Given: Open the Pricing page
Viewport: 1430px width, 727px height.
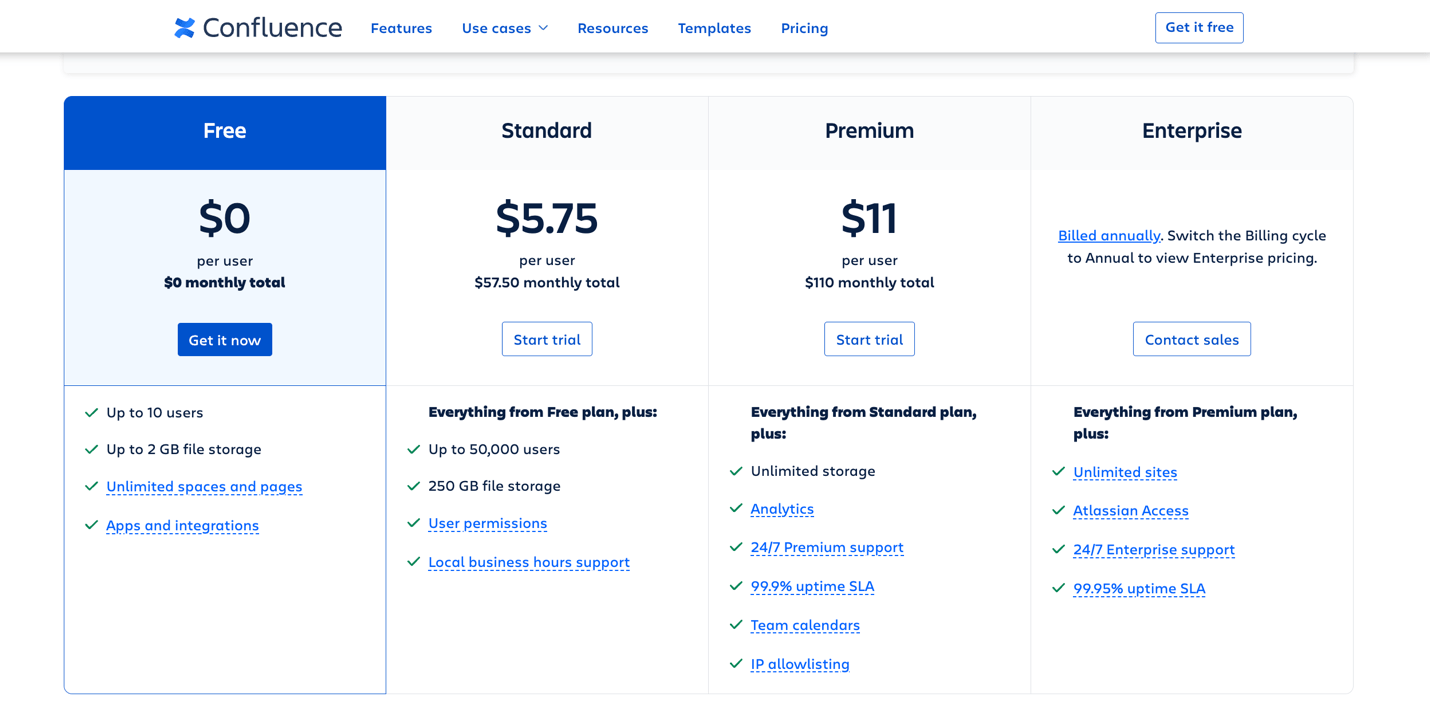Looking at the screenshot, I should [x=804, y=28].
